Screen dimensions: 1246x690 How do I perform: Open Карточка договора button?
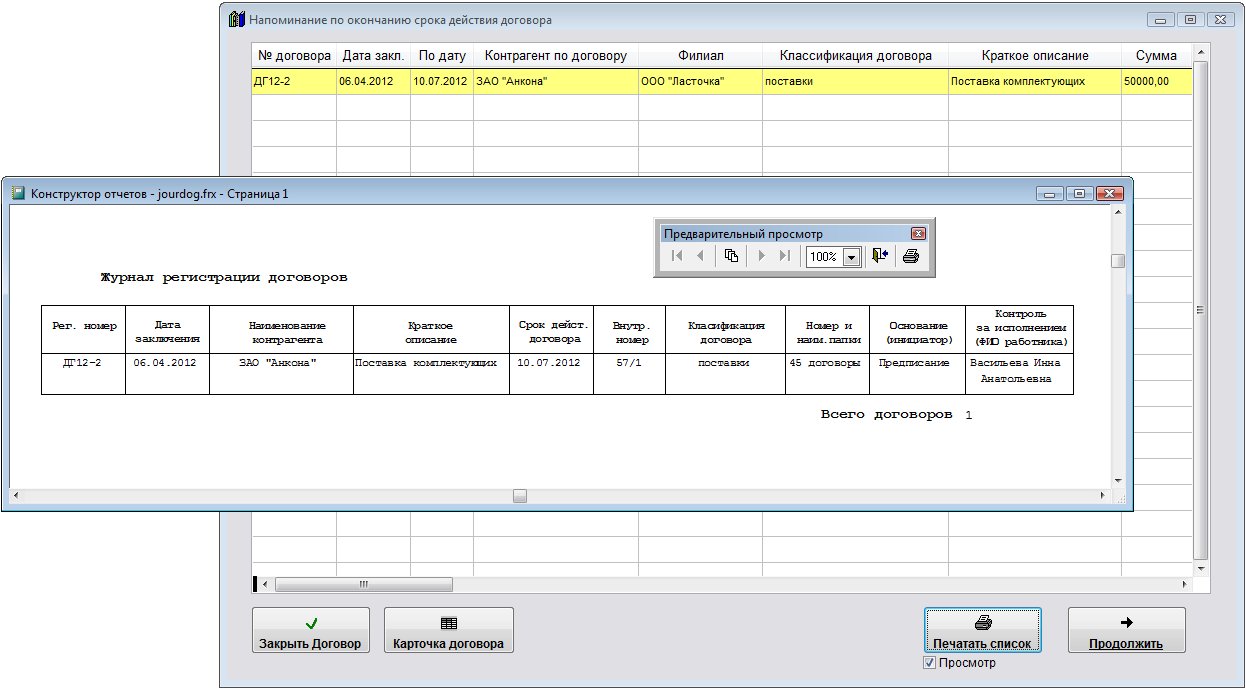pos(449,631)
